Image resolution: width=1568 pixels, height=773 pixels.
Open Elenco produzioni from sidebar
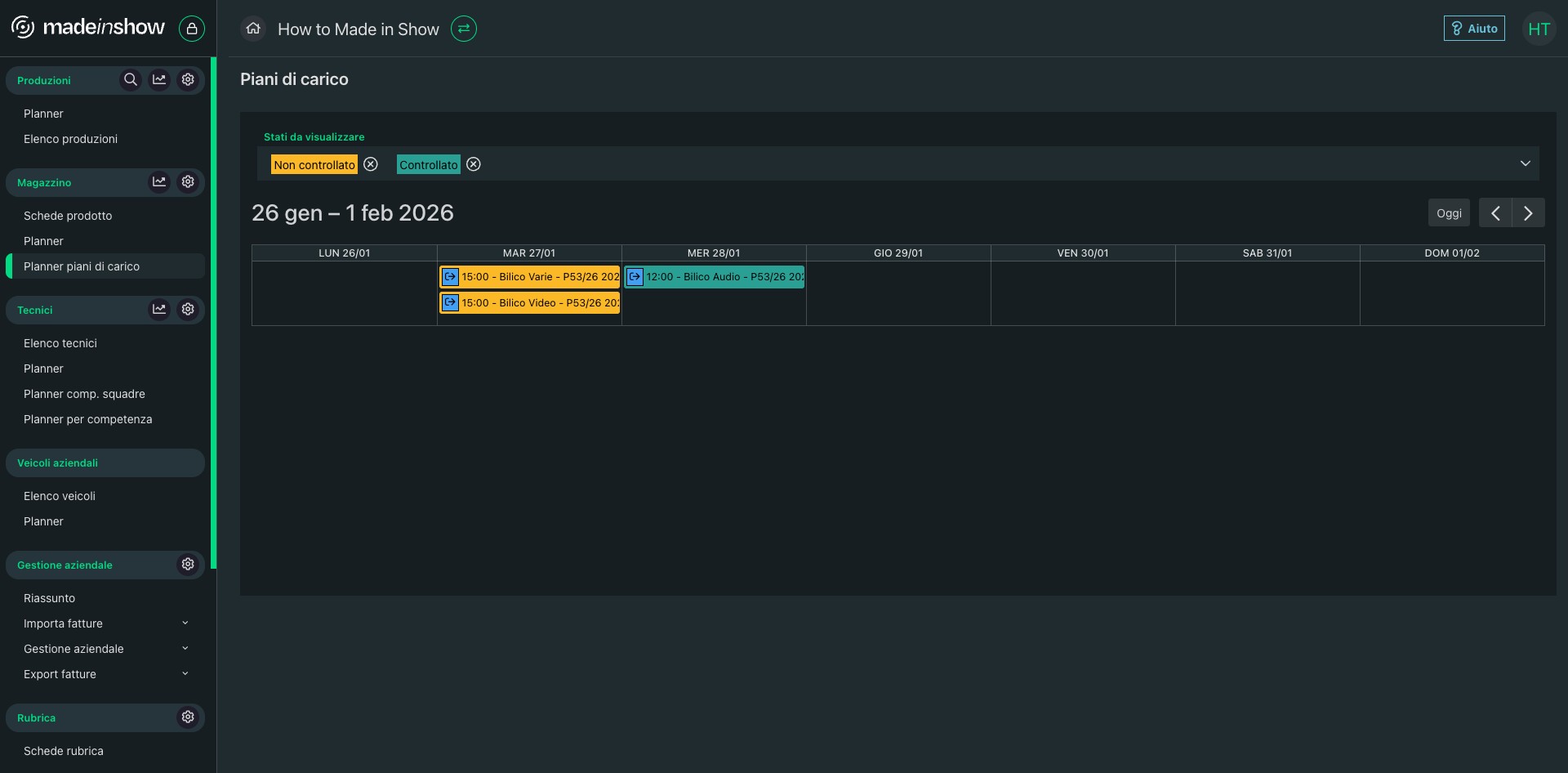[x=70, y=139]
